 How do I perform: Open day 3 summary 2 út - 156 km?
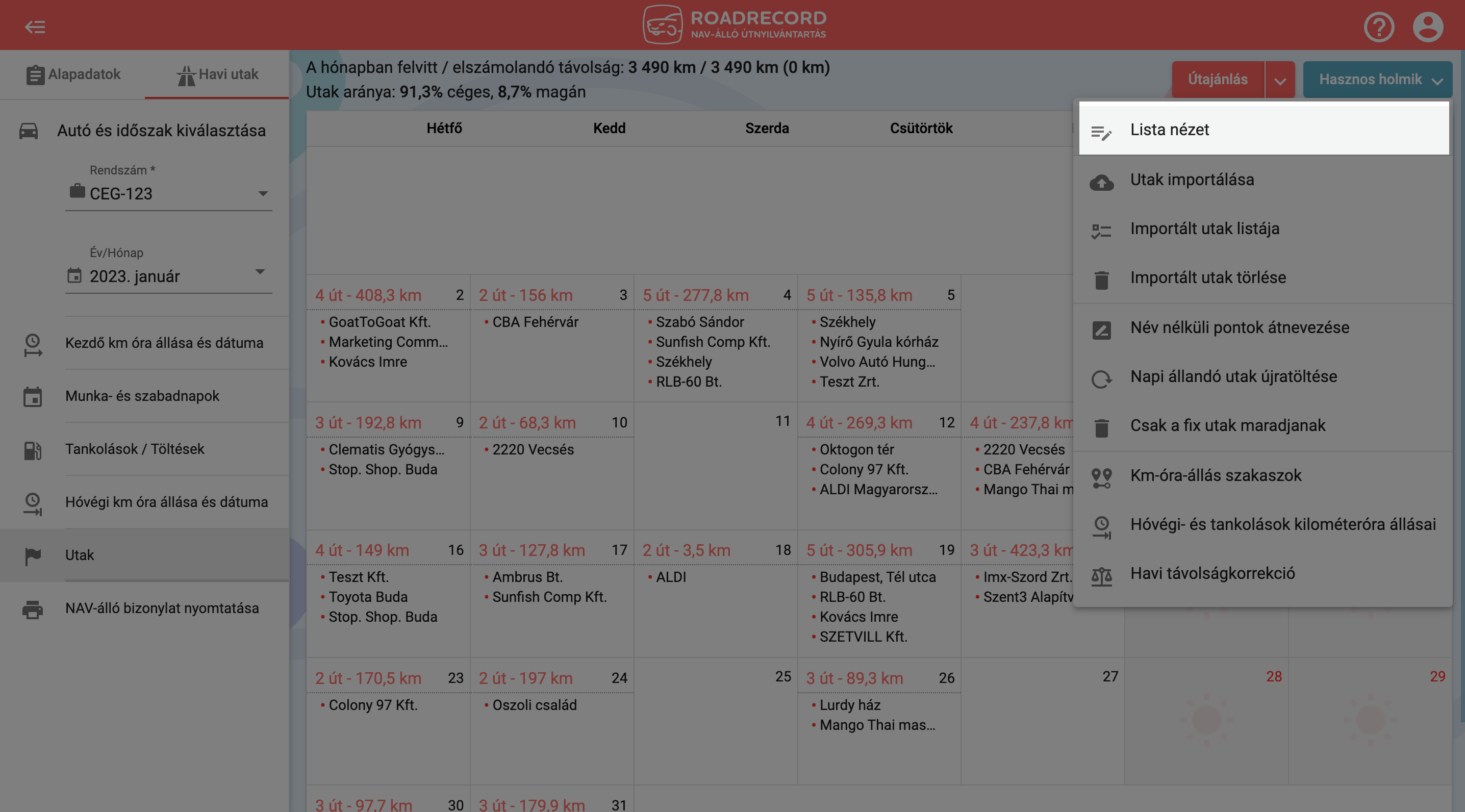pos(525,295)
